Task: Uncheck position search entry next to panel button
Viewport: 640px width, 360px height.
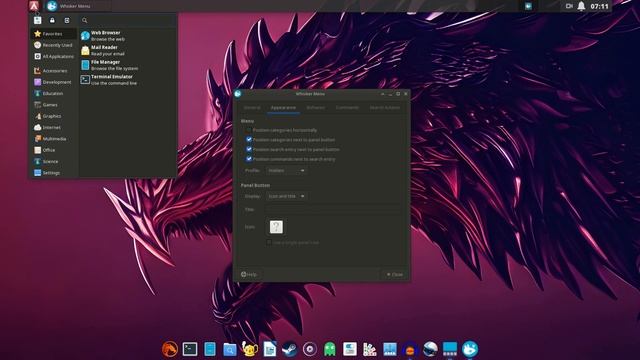Action: pos(249,149)
